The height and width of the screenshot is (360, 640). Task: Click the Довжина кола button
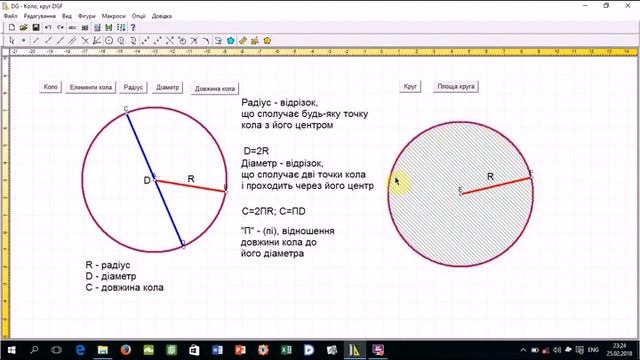[215, 89]
